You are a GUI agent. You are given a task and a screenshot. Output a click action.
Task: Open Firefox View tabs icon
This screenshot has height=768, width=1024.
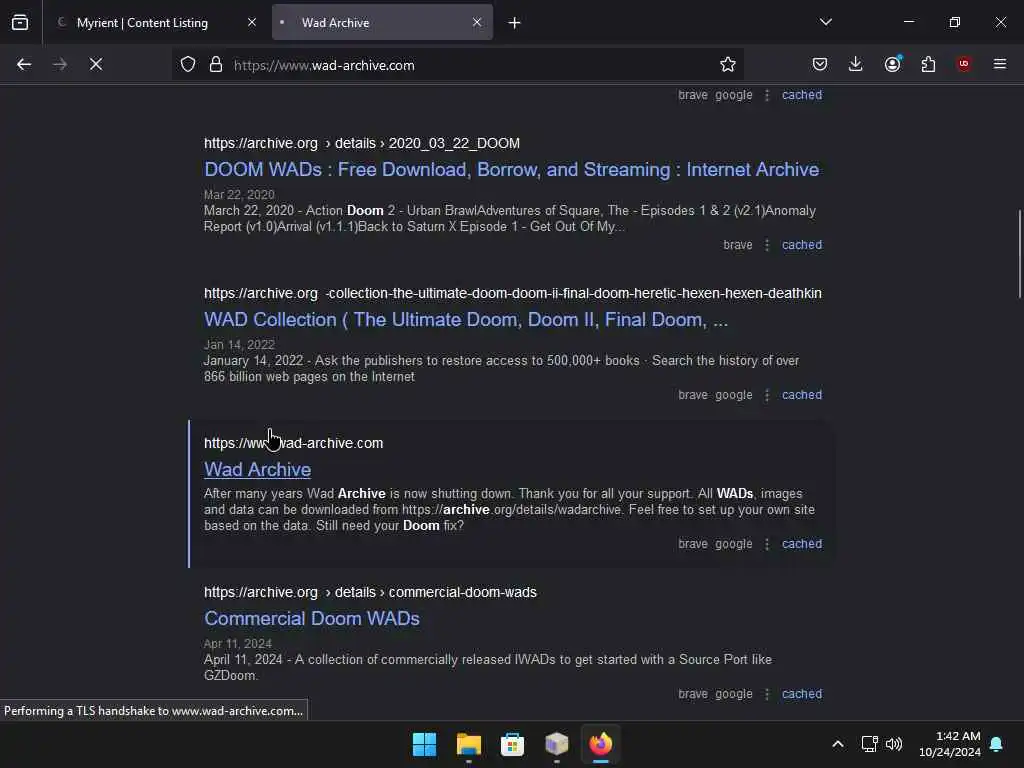(20, 22)
